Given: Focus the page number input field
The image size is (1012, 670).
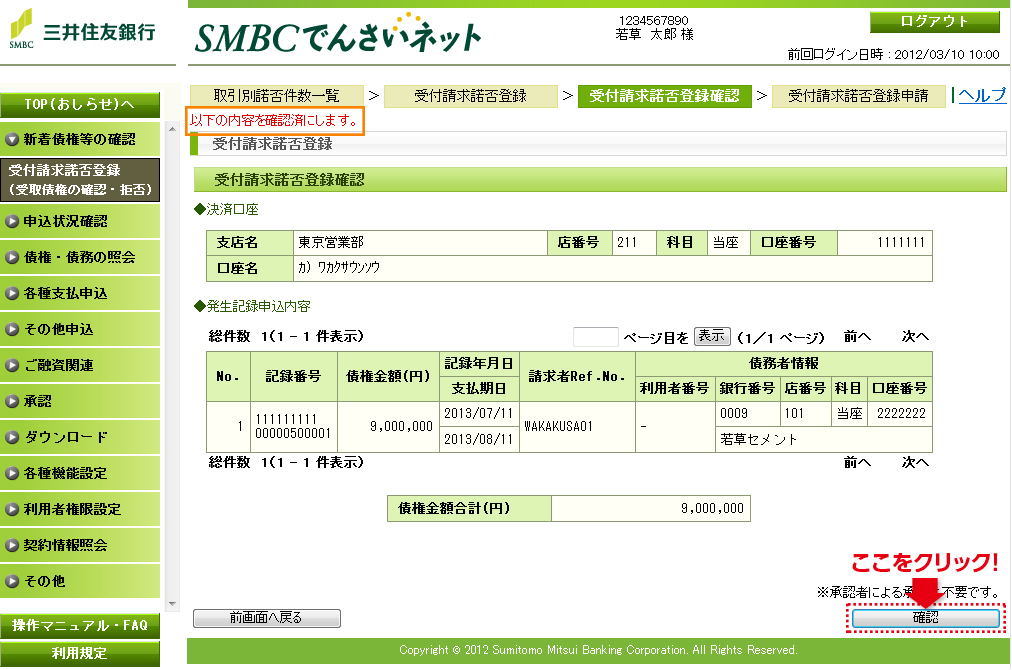Looking at the screenshot, I should point(595,337).
